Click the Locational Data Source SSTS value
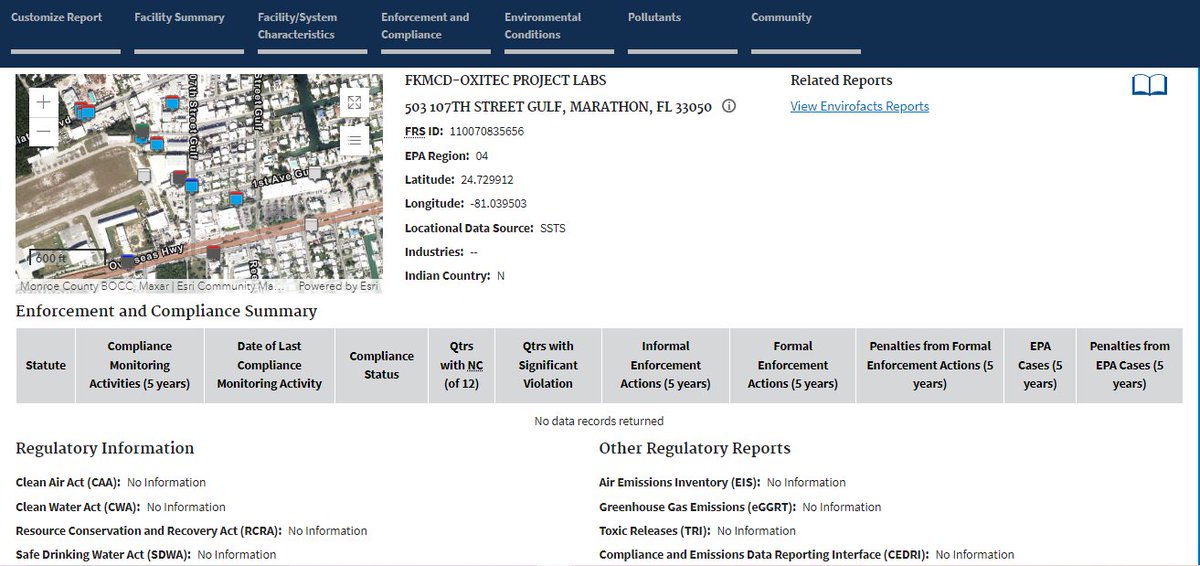The height and width of the screenshot is (566, 1200). [x=553, y=228]
